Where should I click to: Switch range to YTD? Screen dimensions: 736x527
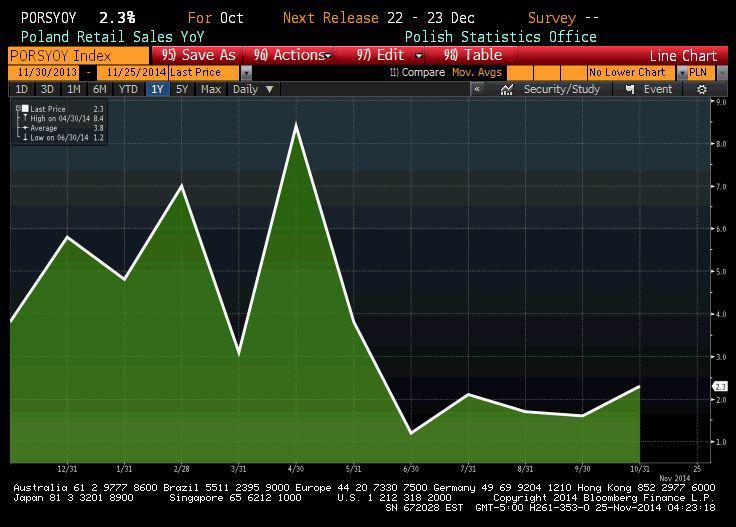128,89
